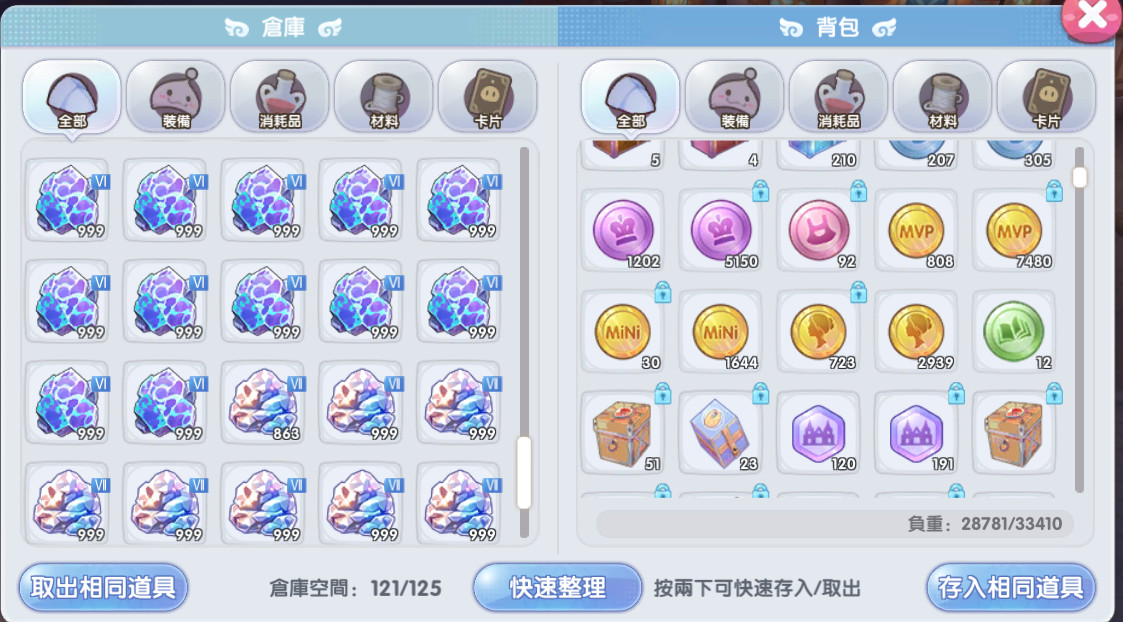Click the 快速整理 quick sort button
The image size is (1123, 622).
tap(557, 588)
